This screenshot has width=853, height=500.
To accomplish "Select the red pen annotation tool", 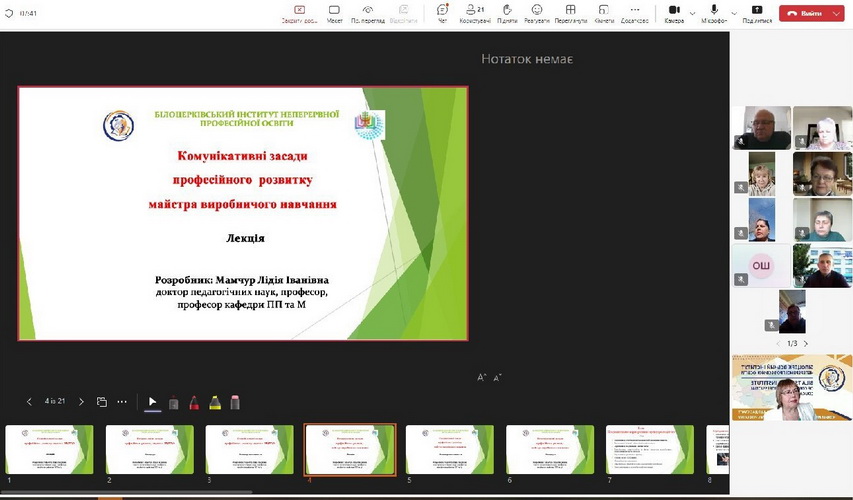I will click(x=194, y=402).
